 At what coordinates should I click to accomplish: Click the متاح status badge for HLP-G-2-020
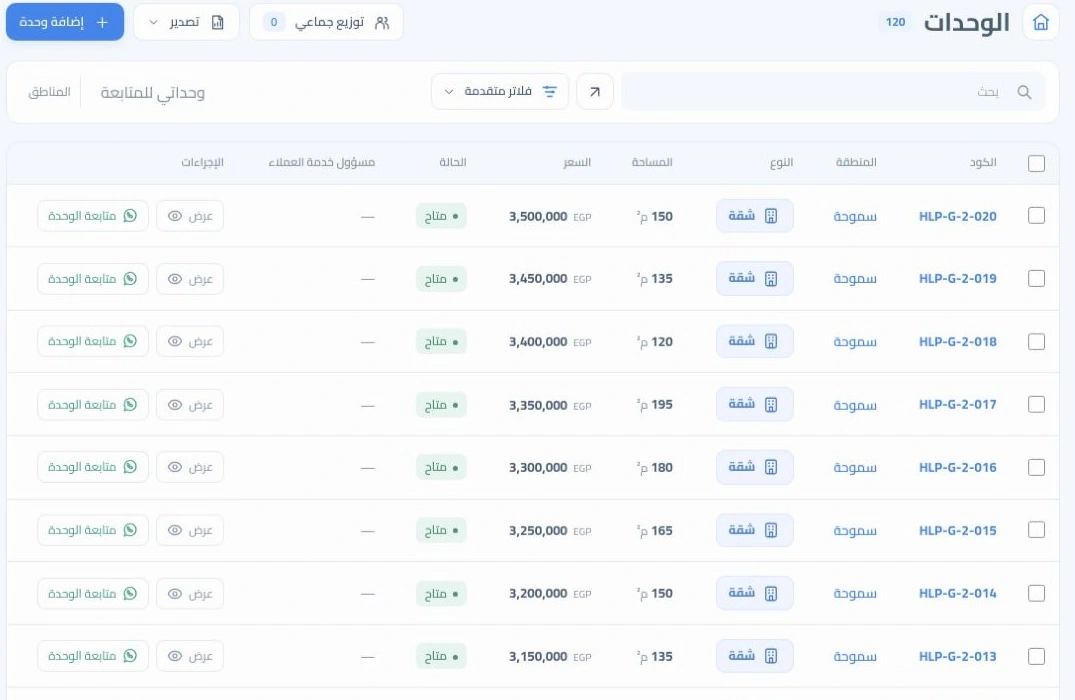click(x=441, y=217)
